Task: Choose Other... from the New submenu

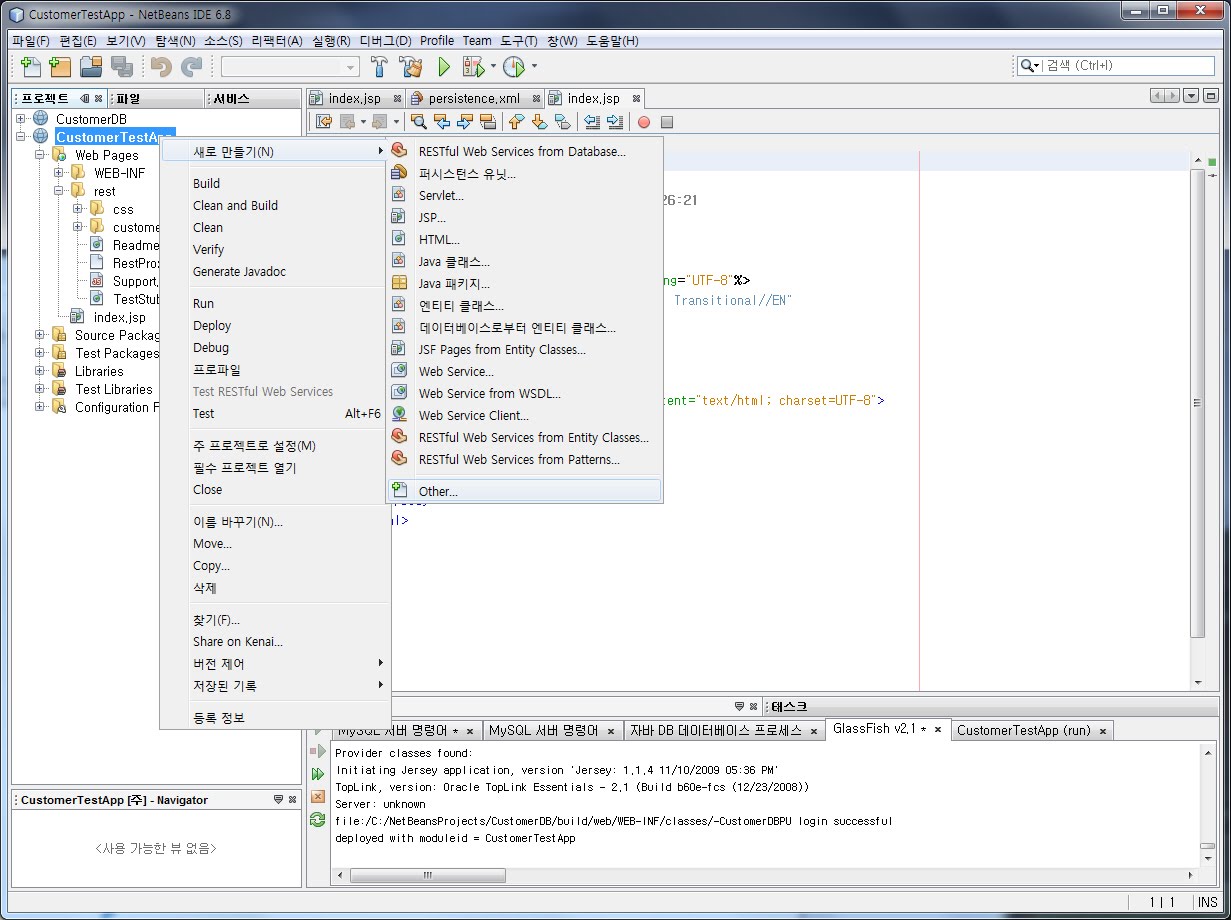Action: pos(525,491)
